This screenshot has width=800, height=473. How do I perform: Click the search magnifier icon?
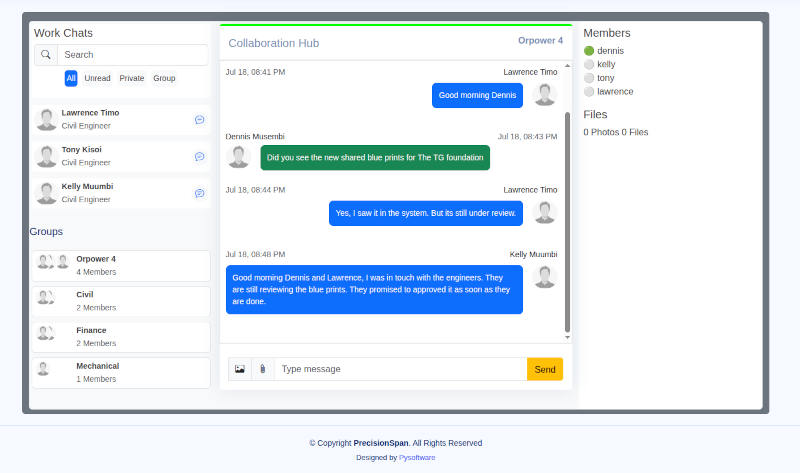(46, 55)
